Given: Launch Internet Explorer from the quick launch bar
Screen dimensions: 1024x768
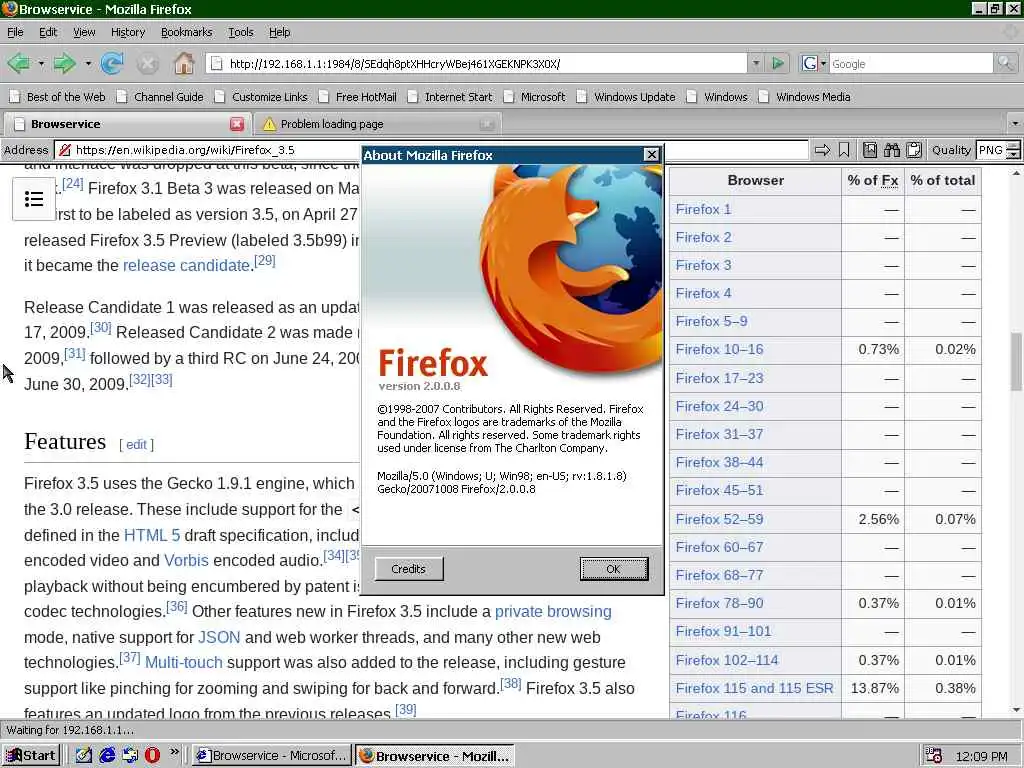Looking at the screenshot, I should coord(107,755).
